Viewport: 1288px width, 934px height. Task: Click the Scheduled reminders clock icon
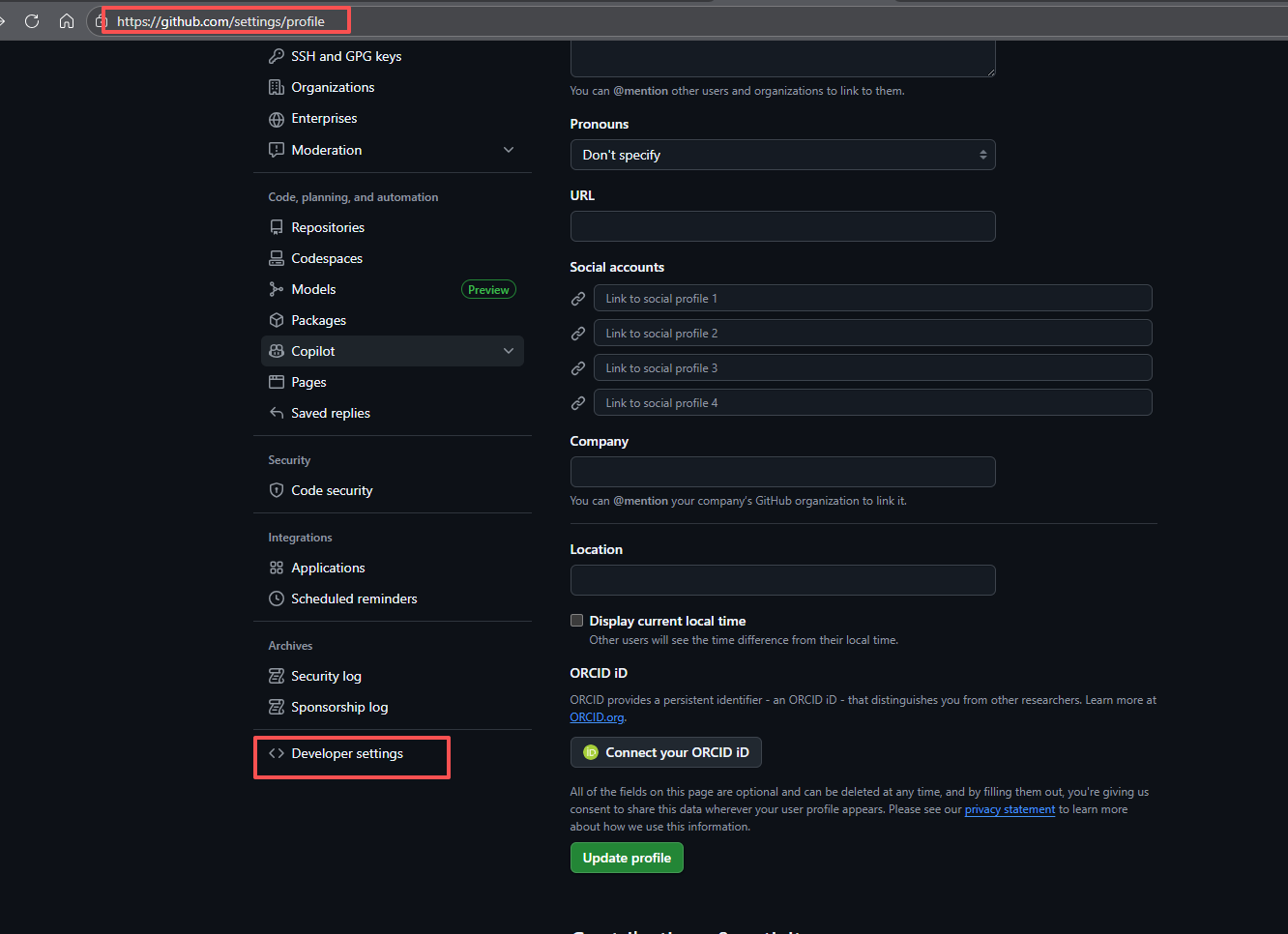(277, 598)
